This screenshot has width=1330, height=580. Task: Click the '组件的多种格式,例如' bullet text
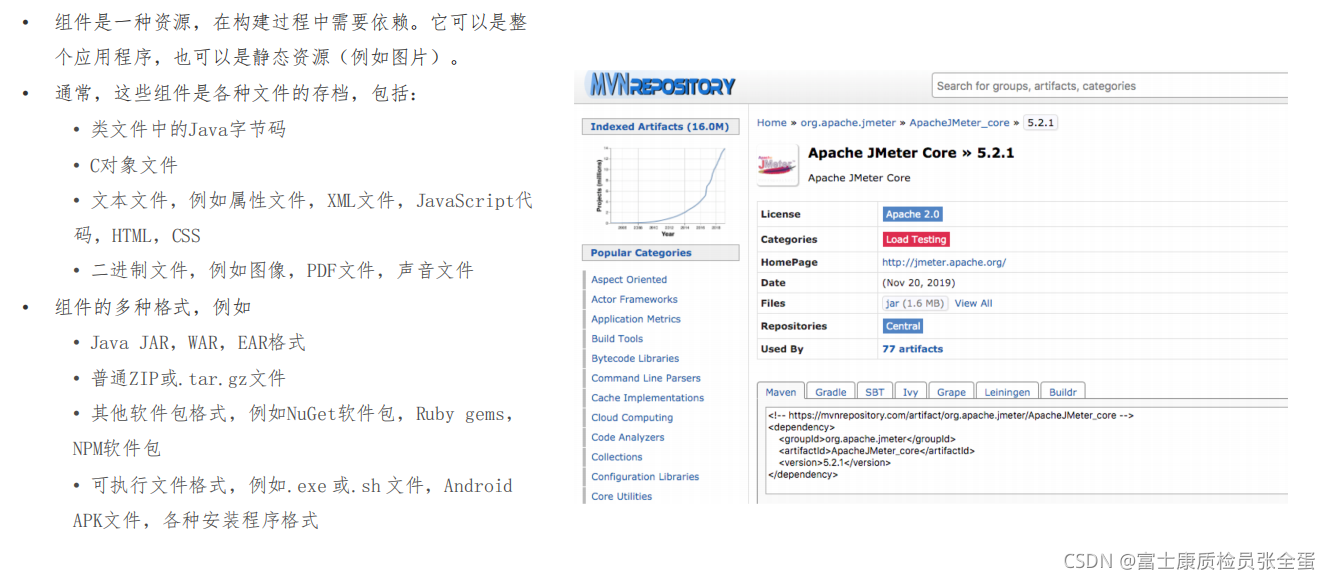pyautogui.click(x=152, y=307)
